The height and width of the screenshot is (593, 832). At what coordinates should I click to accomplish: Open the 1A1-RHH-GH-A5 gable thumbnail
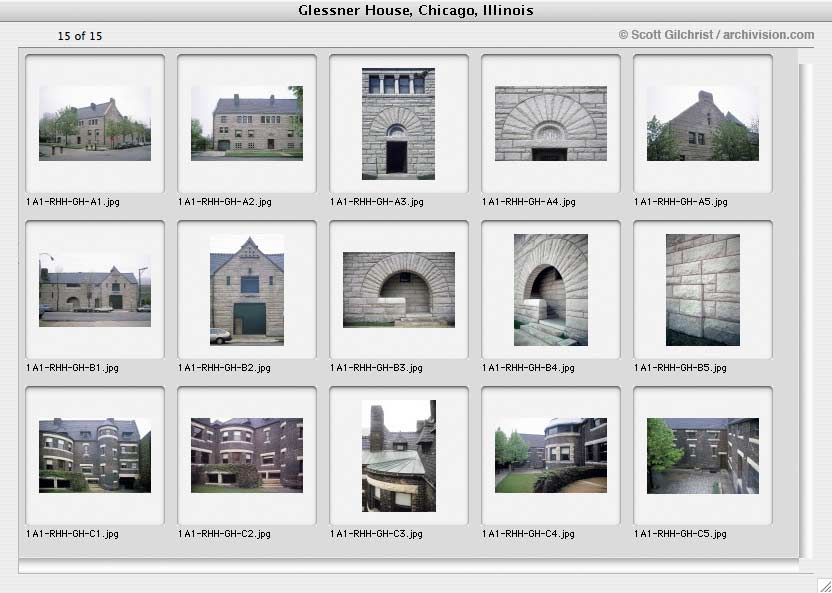(703, 124)
